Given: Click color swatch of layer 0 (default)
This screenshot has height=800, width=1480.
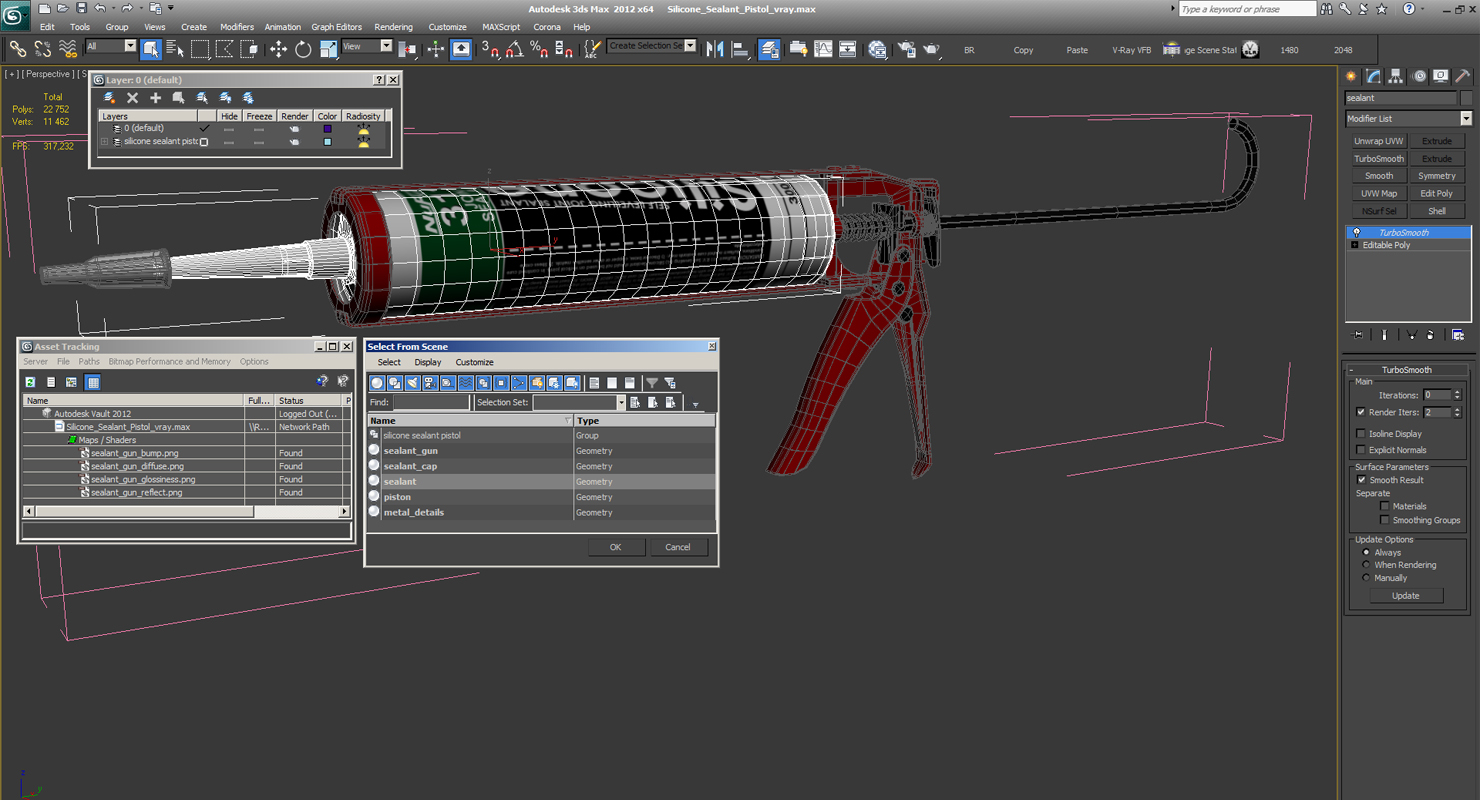Looking at the screenshot, I should (x=327, y=129).
